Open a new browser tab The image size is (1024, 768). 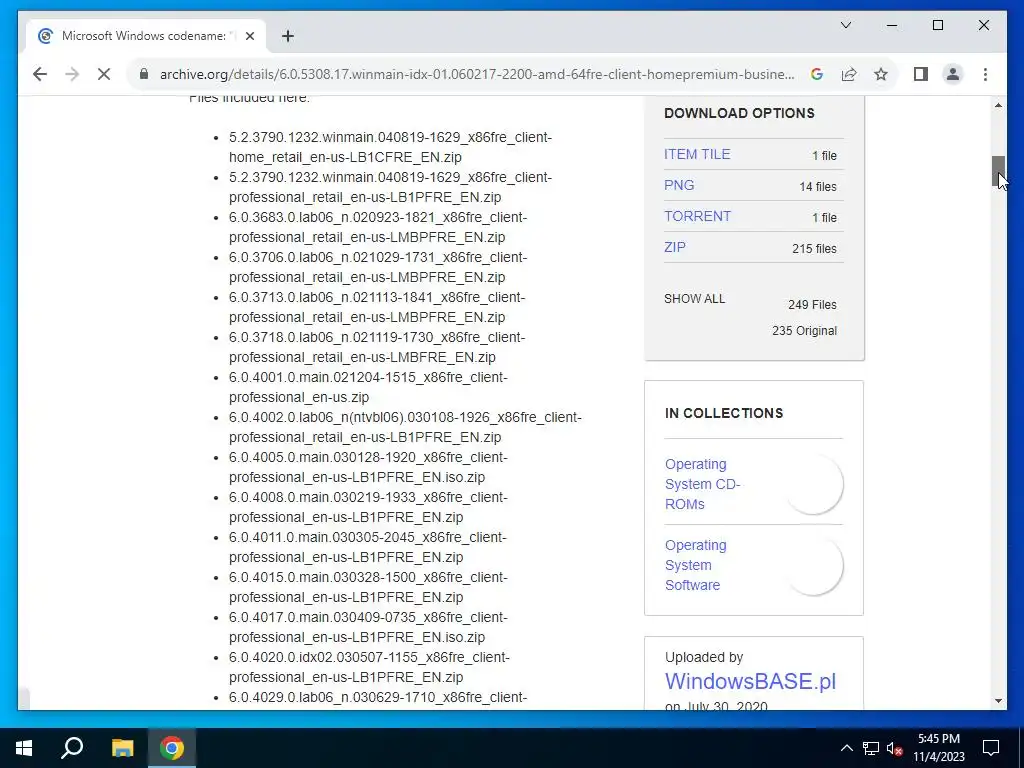pyautogui.click(x=288, y=36)
